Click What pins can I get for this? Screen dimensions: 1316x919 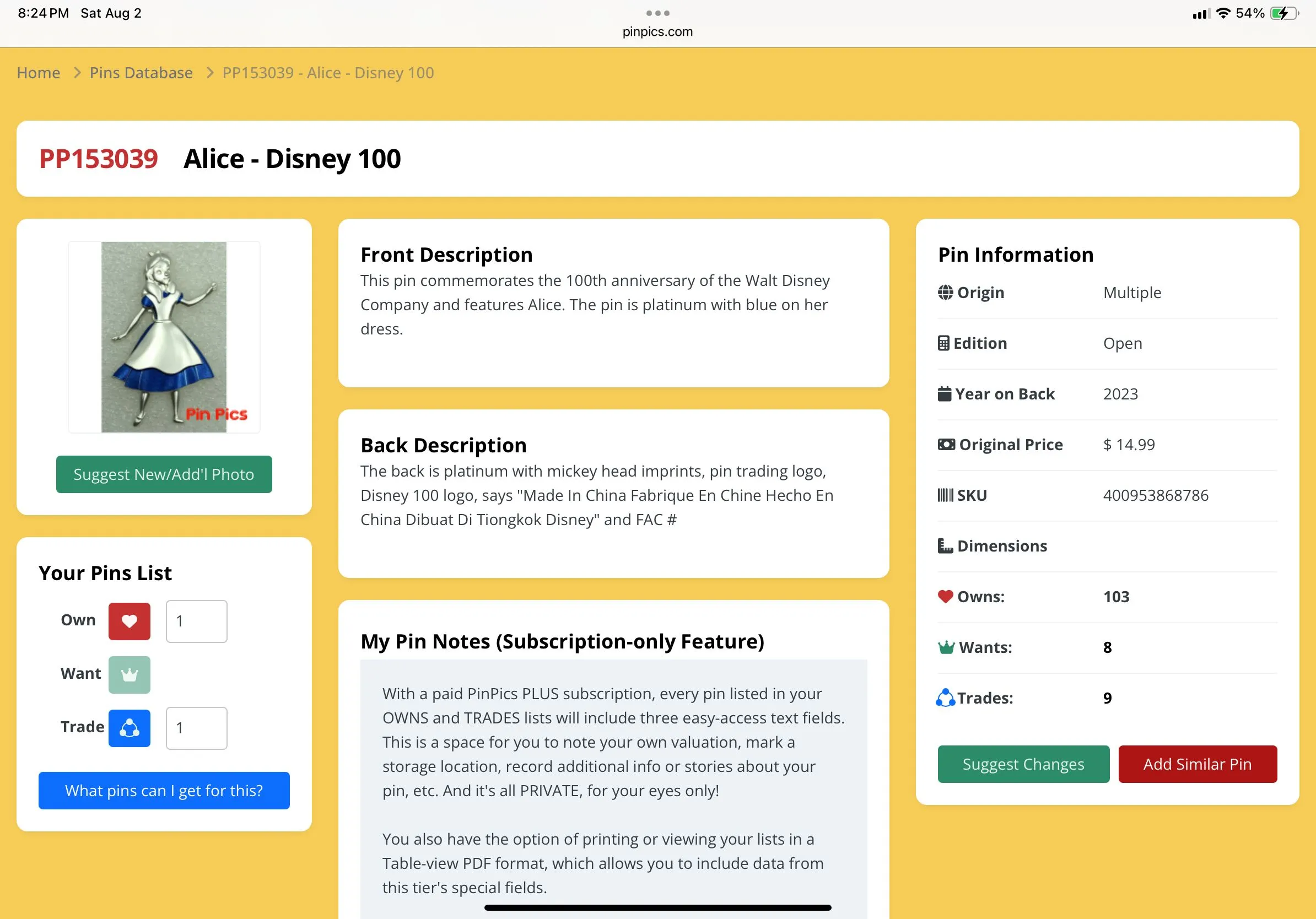164,791
